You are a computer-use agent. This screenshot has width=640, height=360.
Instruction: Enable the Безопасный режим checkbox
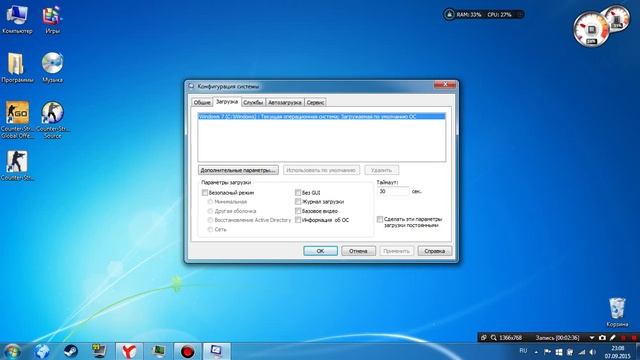[x=205, y=192]
